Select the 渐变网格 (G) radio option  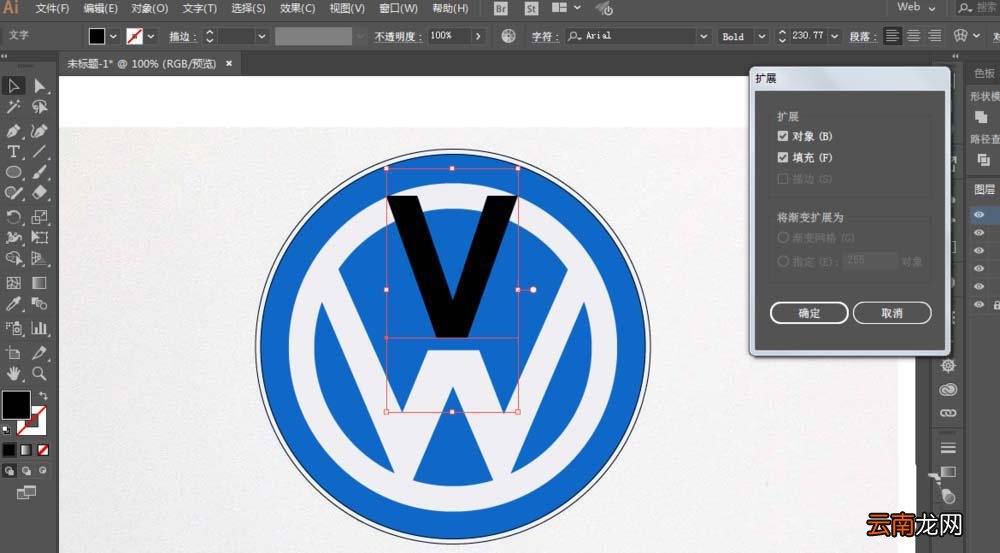(x=783, y=237)
